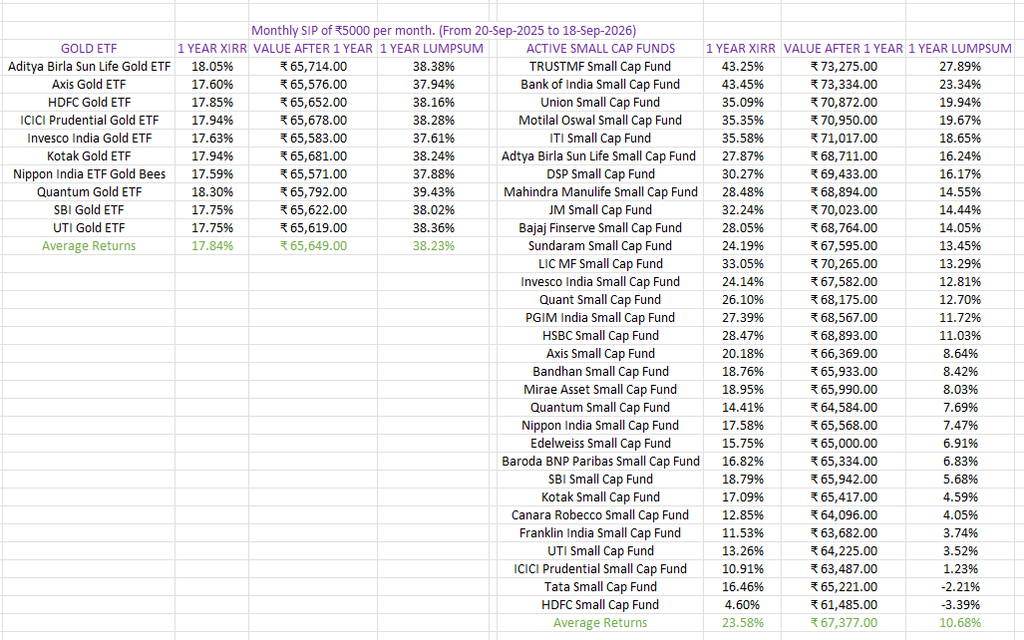Click Bandhan Small Cap Fund cell
The height and width of the screenshot is (640, 1024).
pos(600,372)
